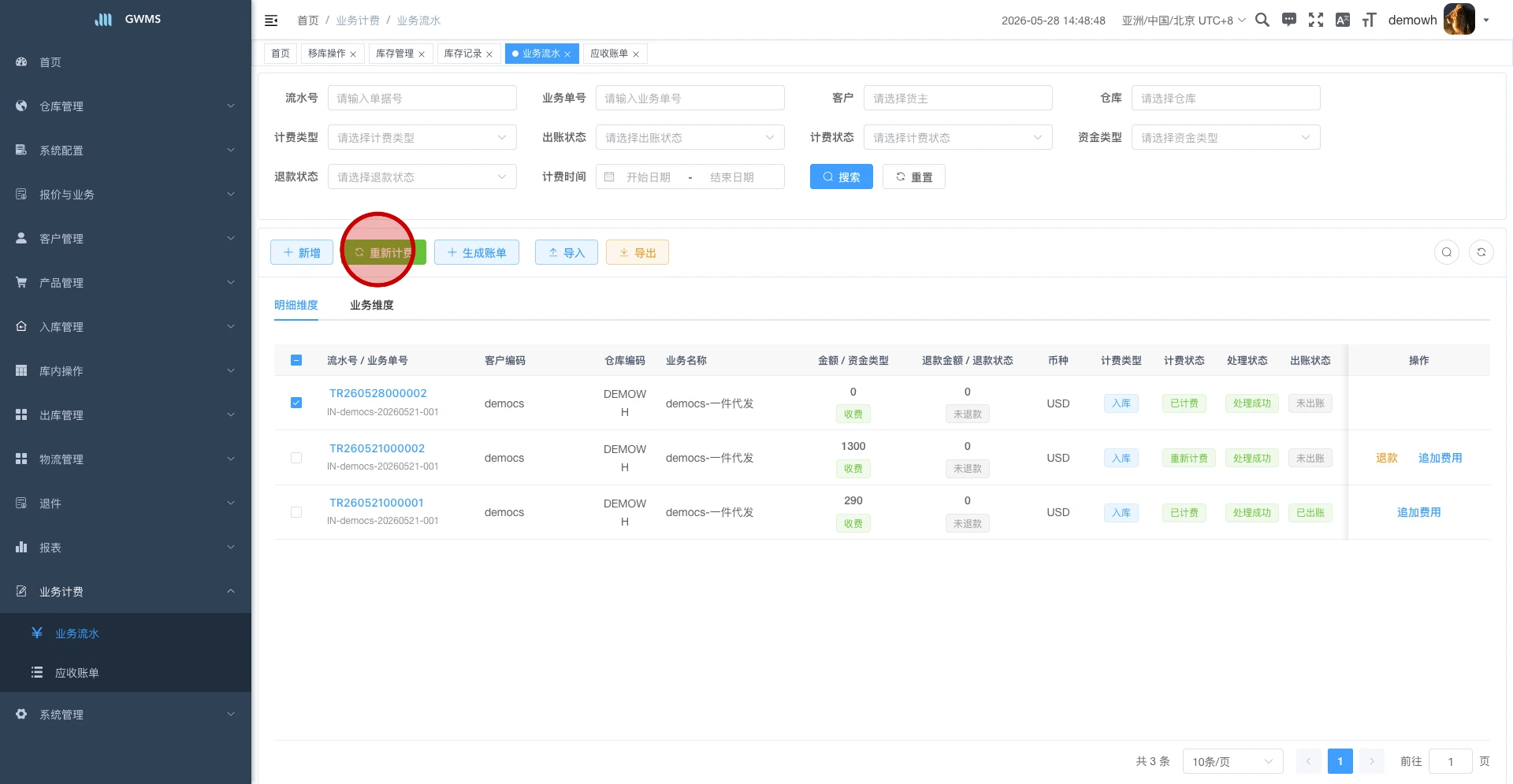This screenshot has height=784, width=1513.
Task: Expand the 退件 sidebar menu
Action: coord(125,503)
